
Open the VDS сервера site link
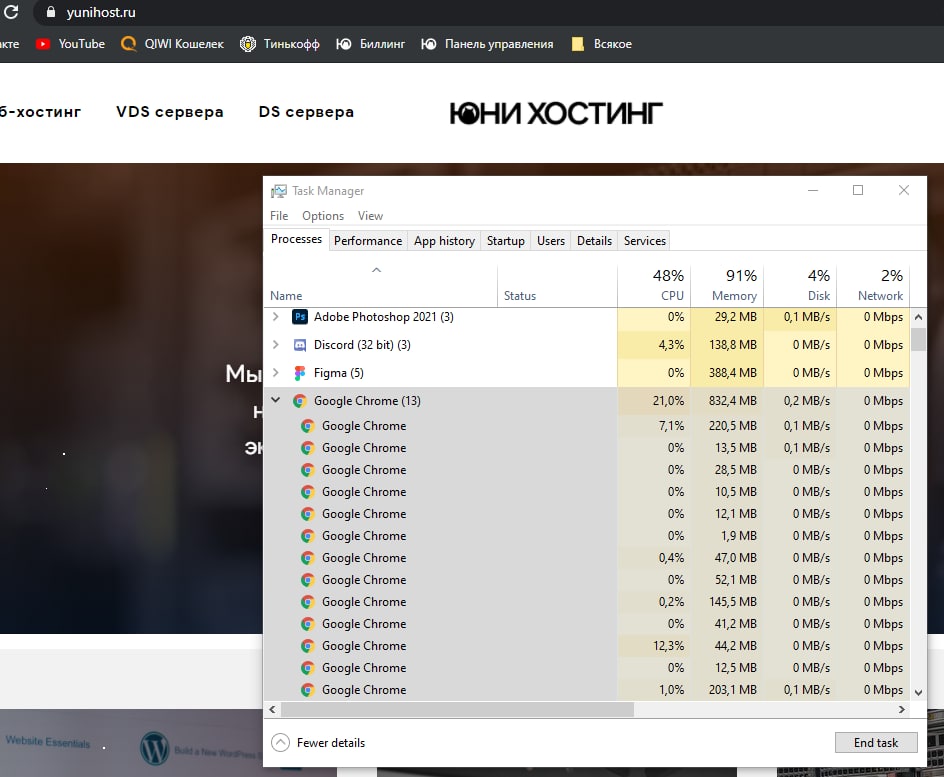[x=170, y=112]
